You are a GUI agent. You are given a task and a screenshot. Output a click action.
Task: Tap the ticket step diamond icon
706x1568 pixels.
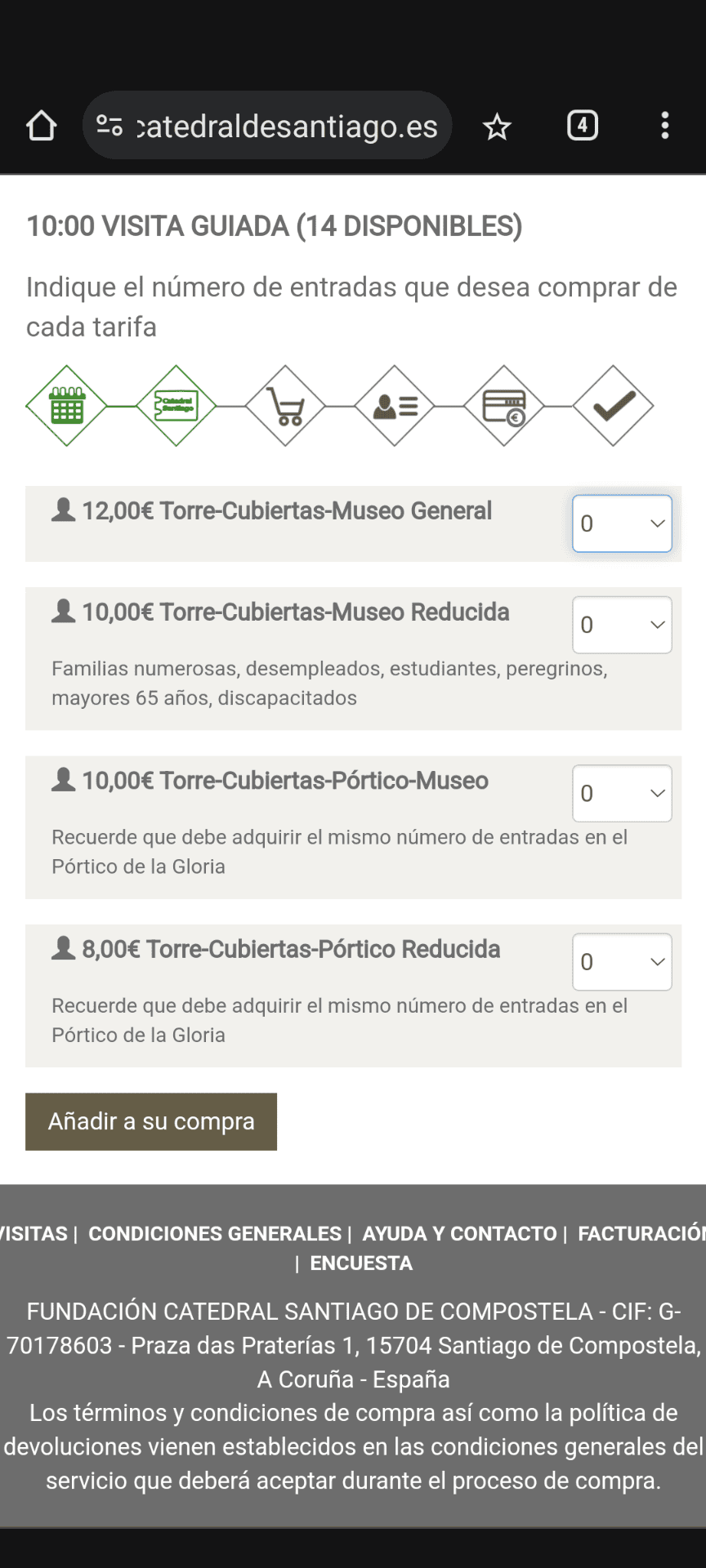point(176,406)
